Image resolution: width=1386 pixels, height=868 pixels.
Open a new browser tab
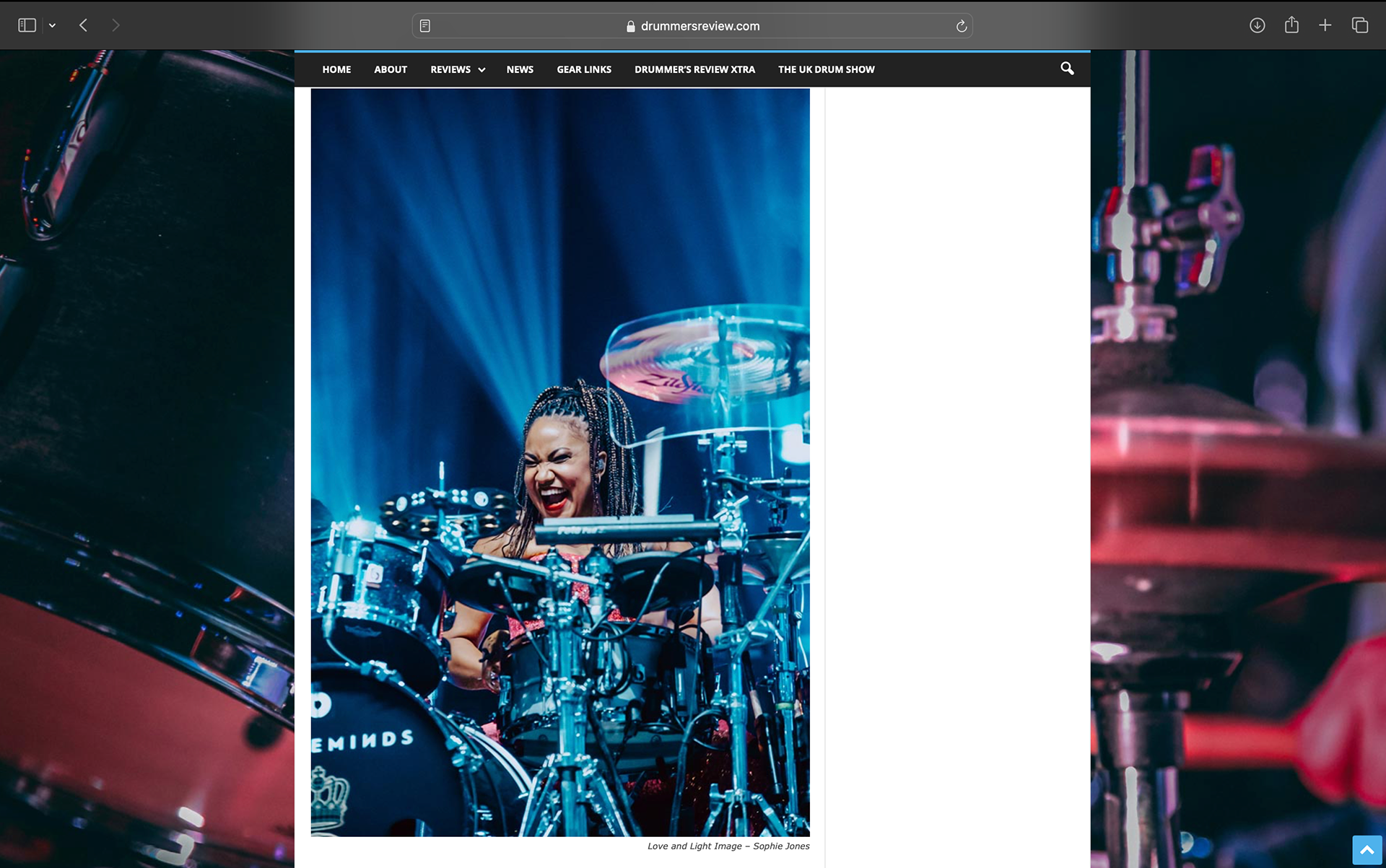click(x=1326, y=25)
